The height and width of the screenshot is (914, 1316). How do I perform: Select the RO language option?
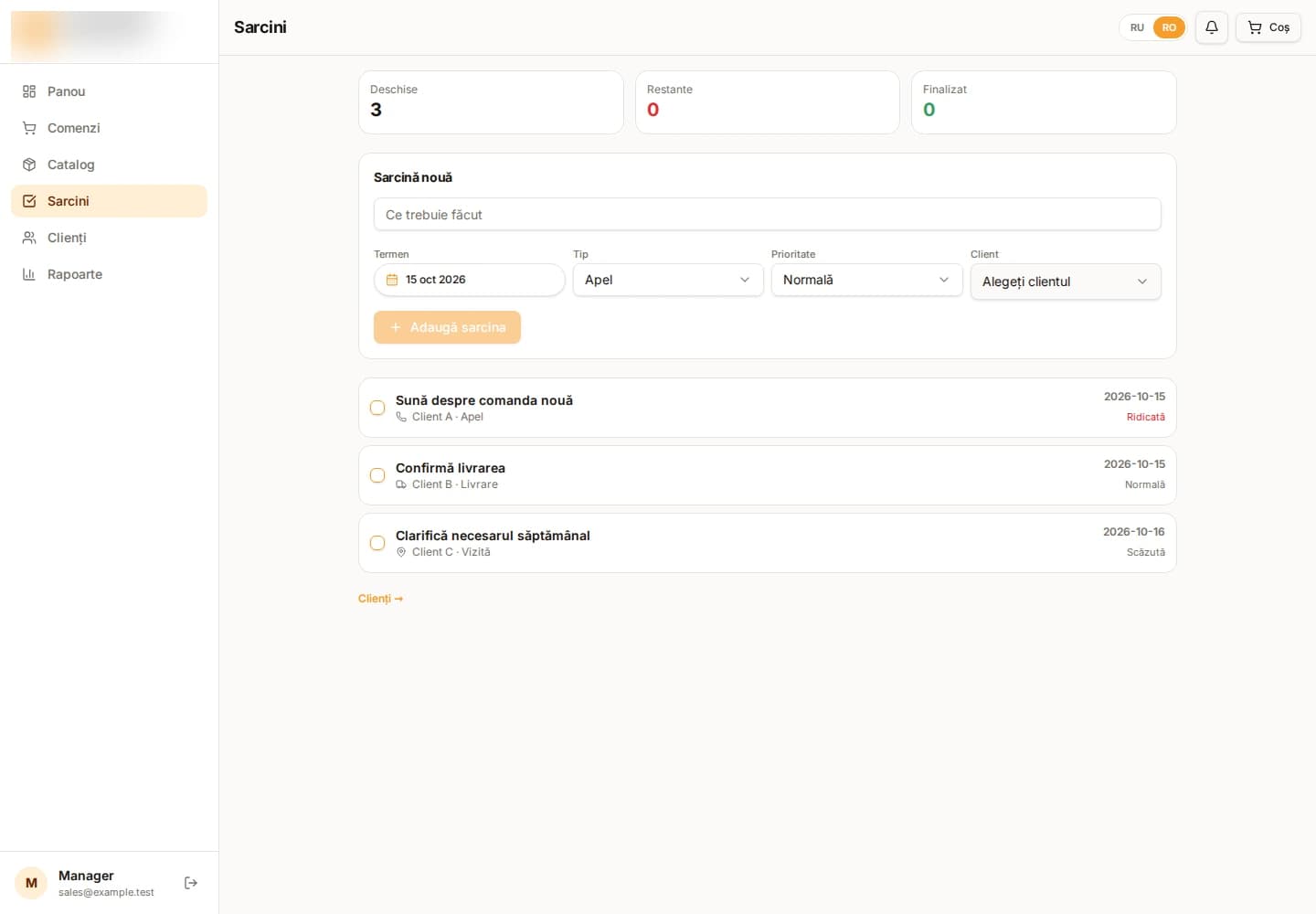[1169, 27]
